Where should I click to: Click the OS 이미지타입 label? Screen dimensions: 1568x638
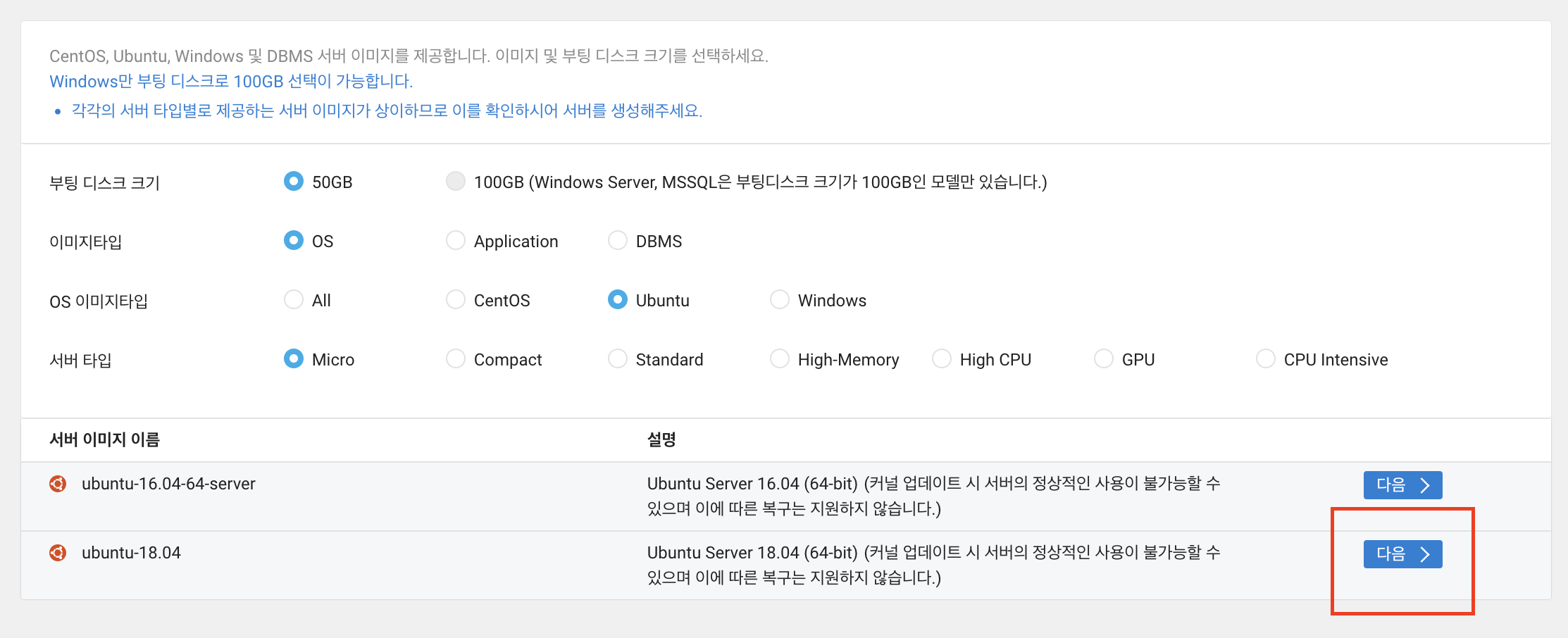point(99,301)
